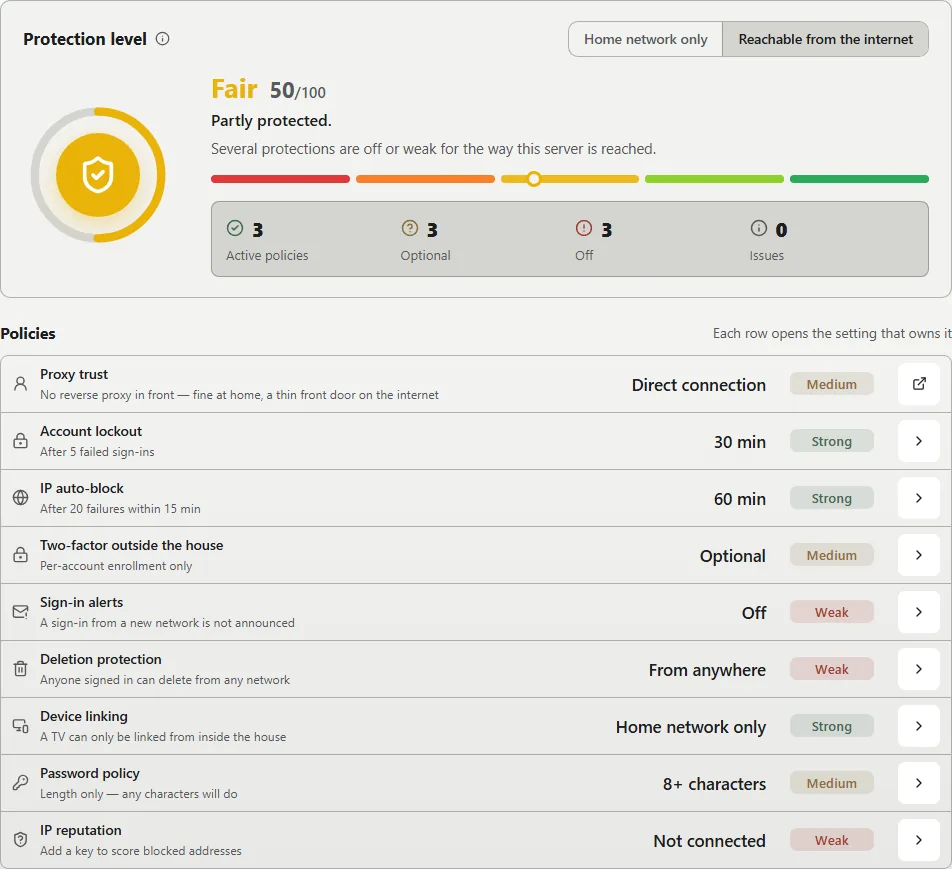
Task: Click the 8+ characters value
Action: [714, 784]
